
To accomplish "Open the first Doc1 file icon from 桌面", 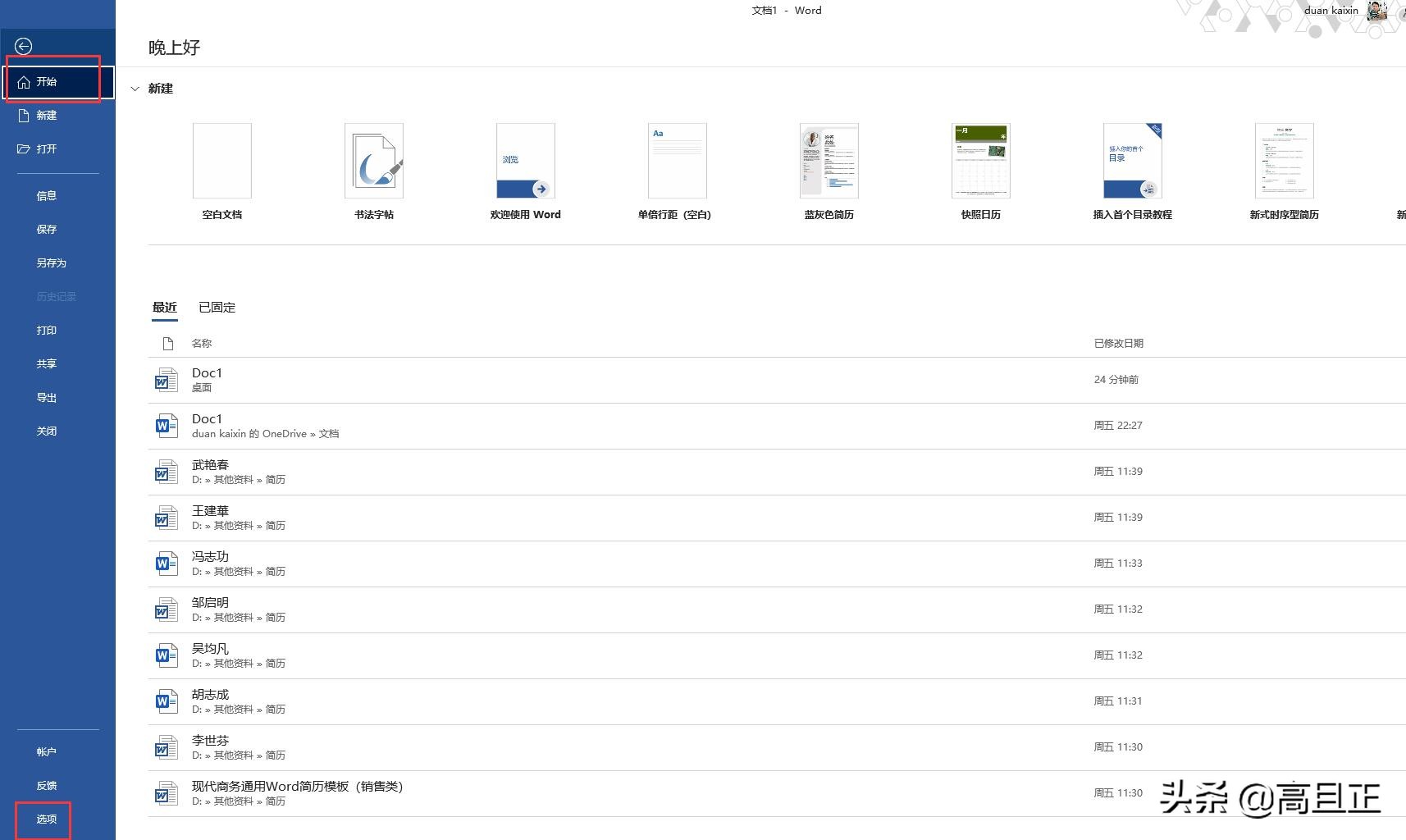I will tap(167, 380).
